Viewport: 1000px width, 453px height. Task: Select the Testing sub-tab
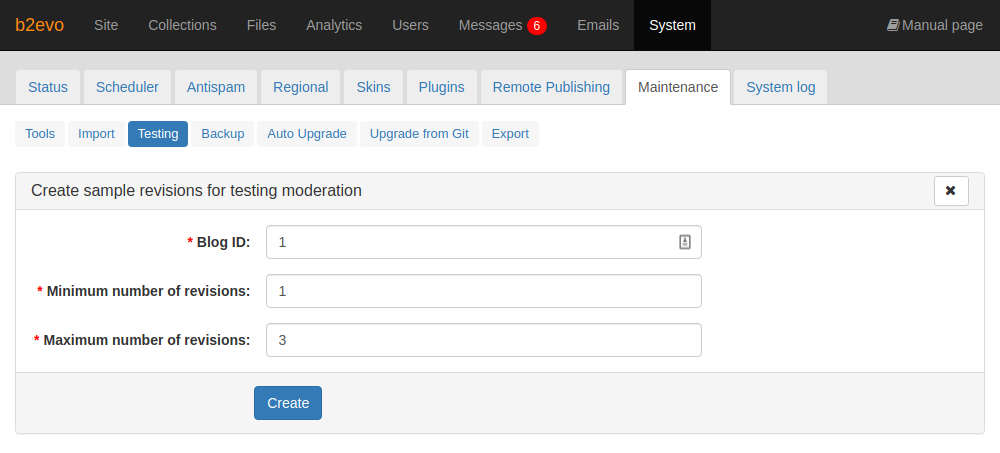[x=158, y=134]
